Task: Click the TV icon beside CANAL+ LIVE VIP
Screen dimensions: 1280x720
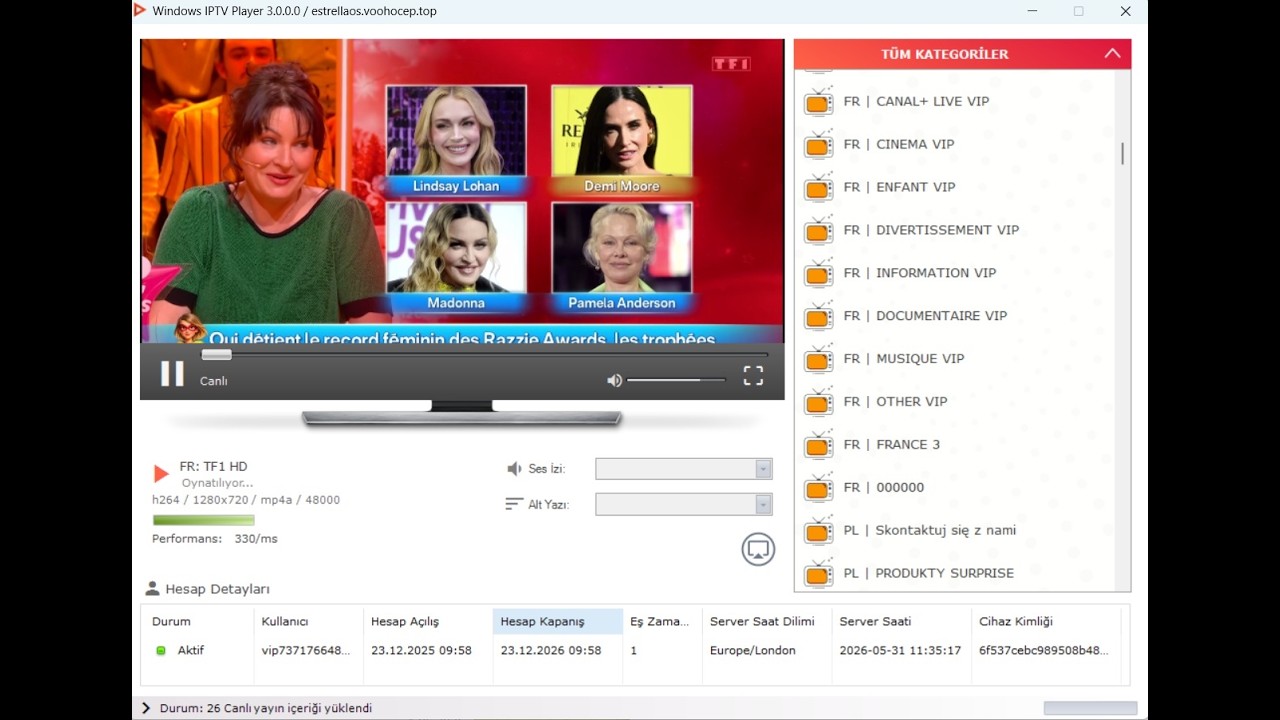Action: pos(818,102)
